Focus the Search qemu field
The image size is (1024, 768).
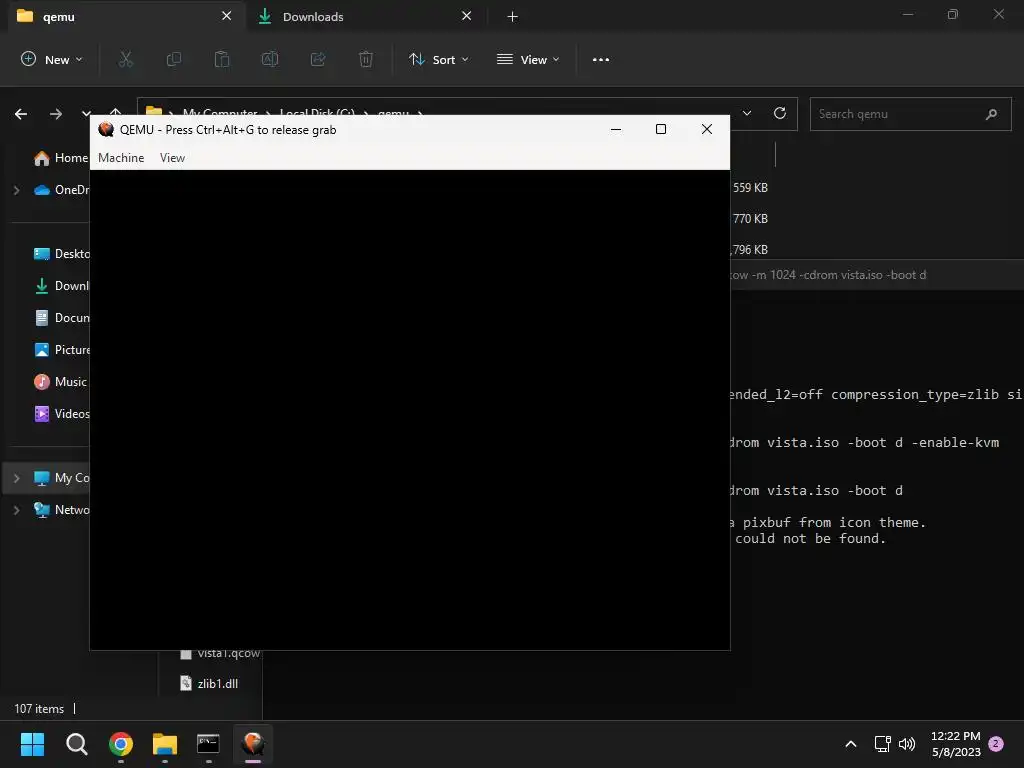pyautogui.click(x=910, y=114)
